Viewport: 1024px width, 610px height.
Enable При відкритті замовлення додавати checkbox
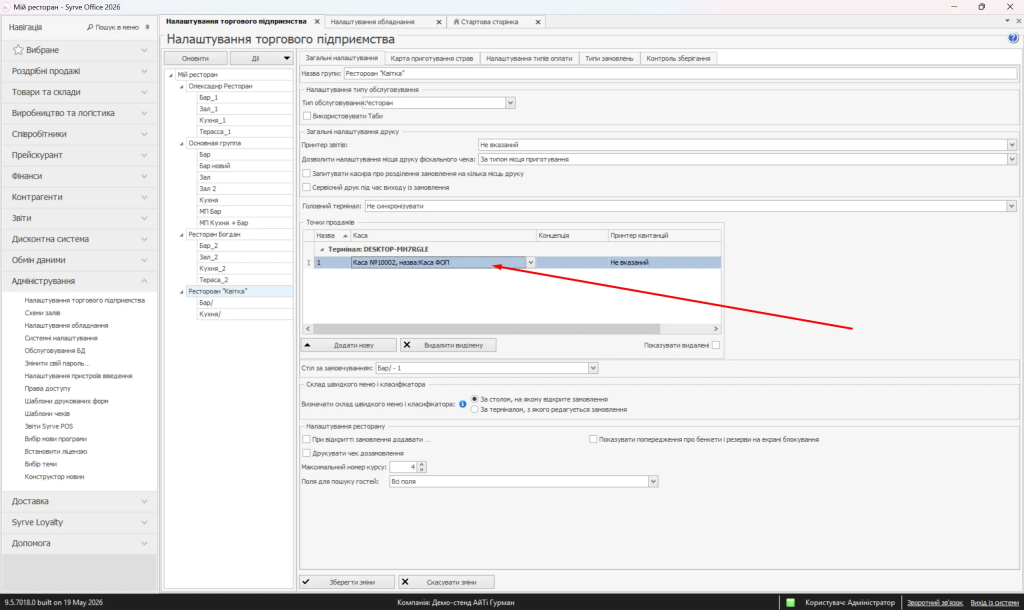click(306, 440)
